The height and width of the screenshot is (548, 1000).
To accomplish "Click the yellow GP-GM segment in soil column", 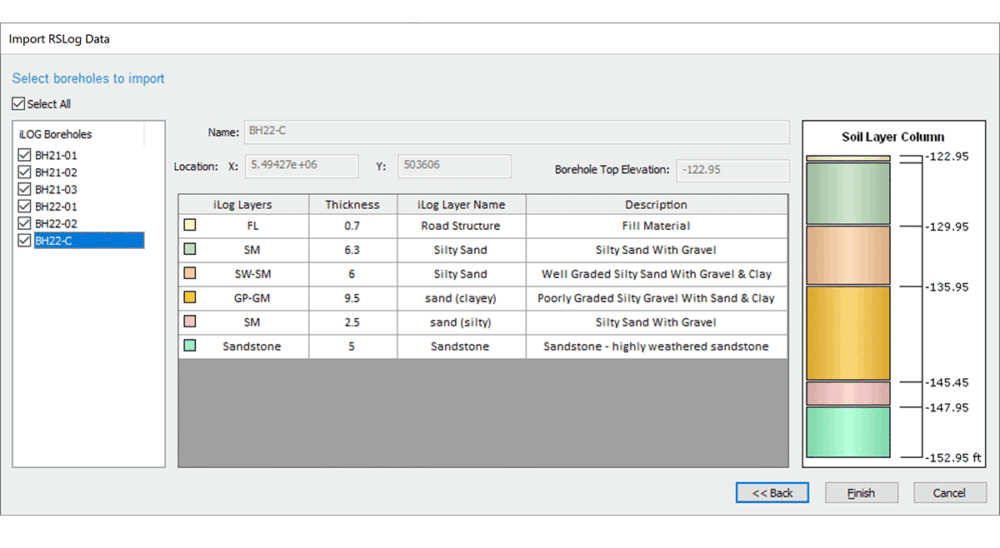I will pos(848,333).
